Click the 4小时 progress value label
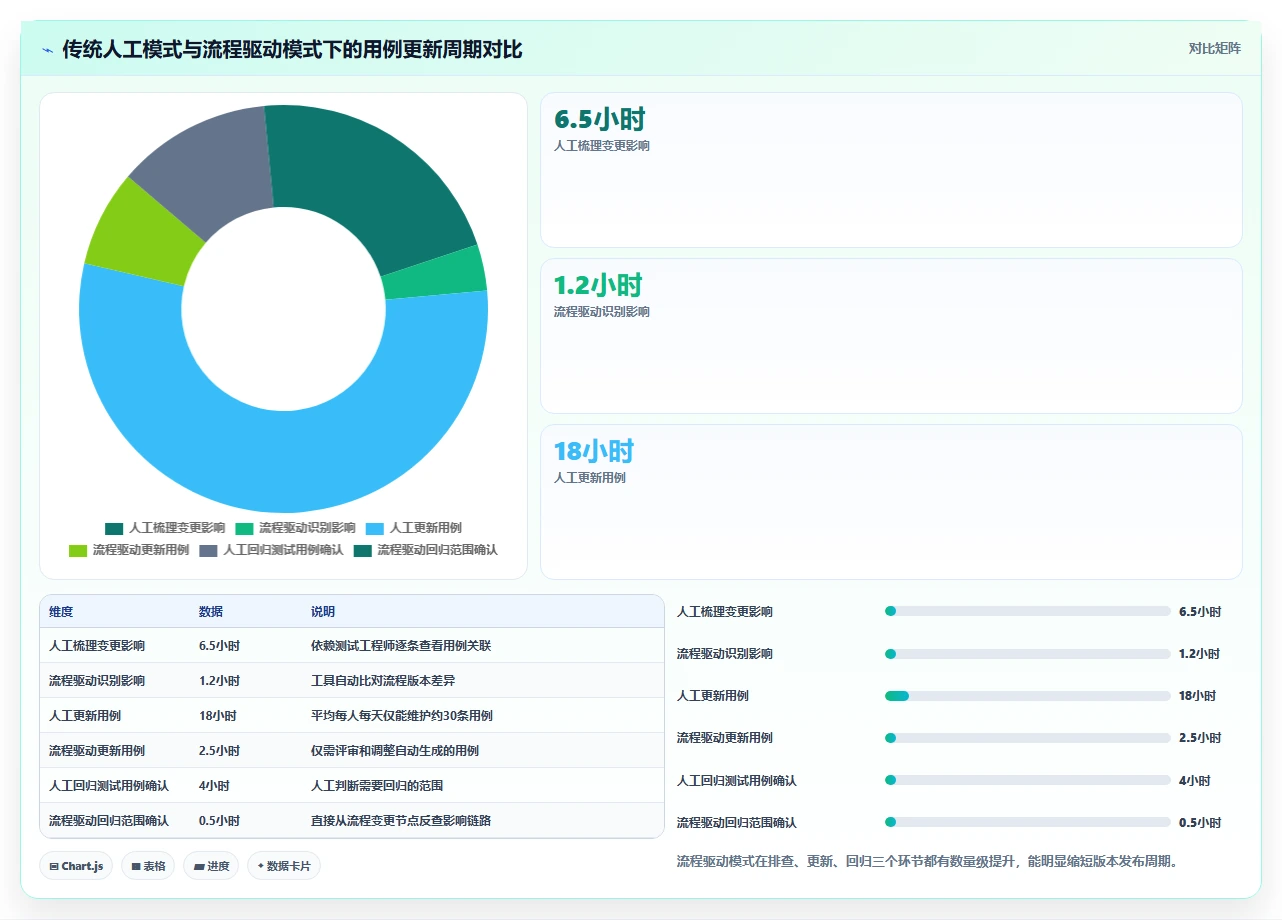 point(1194,780)
